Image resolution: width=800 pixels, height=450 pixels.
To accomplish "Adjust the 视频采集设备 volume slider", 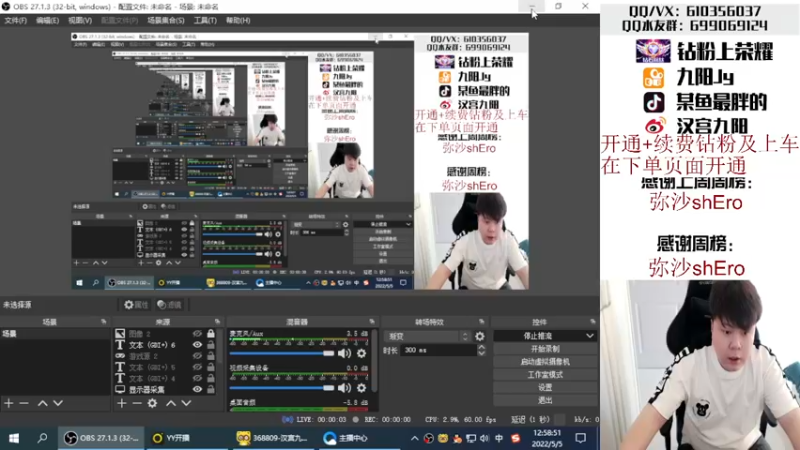I will point(282,388).
